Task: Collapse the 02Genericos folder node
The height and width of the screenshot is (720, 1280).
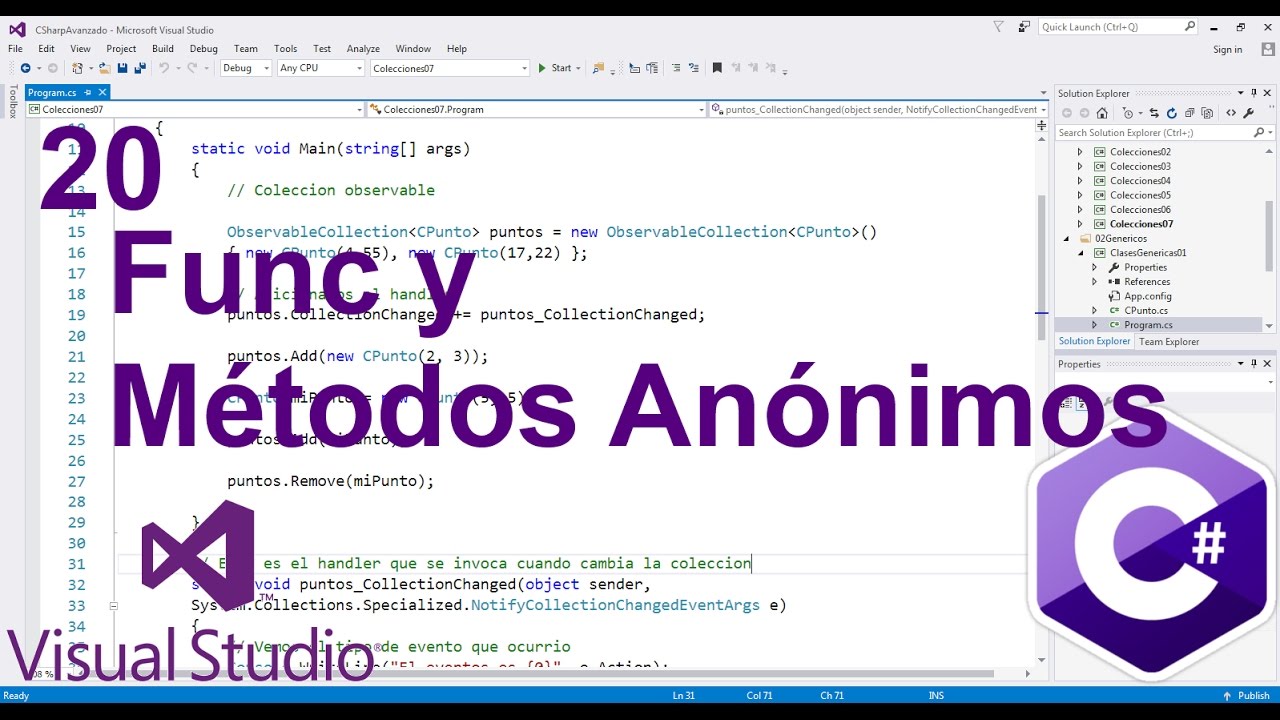Action: click(x=1066, y=239)
